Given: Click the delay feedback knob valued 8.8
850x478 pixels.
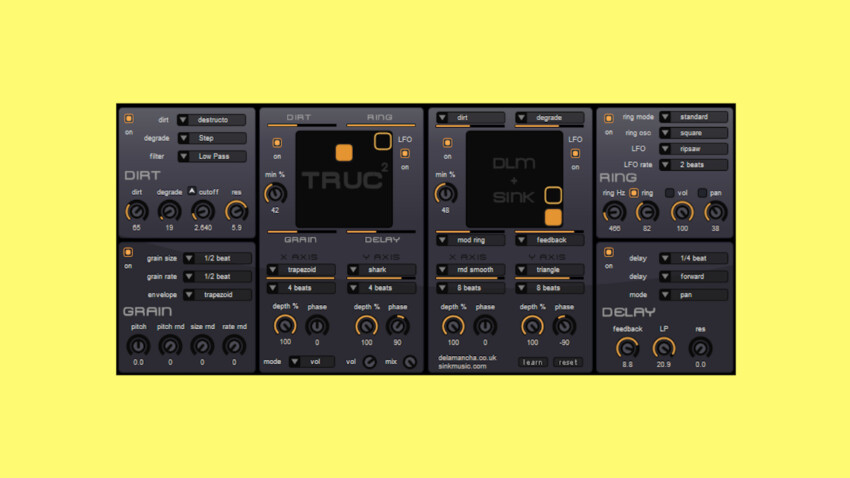Looking at the screenshot, I should click(x=627, y=347).
